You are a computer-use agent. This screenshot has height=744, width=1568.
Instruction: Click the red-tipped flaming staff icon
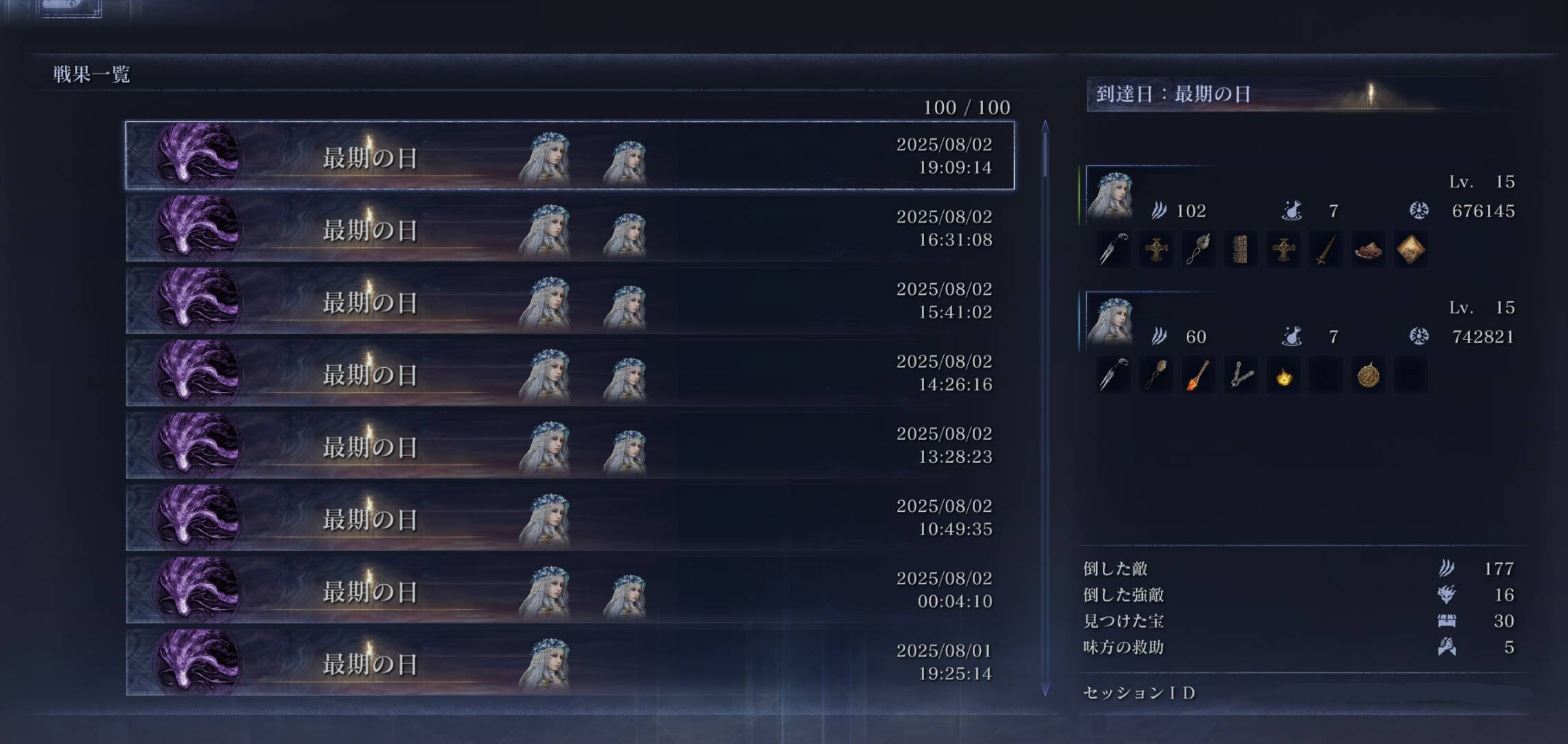(x=1199, y=376)
